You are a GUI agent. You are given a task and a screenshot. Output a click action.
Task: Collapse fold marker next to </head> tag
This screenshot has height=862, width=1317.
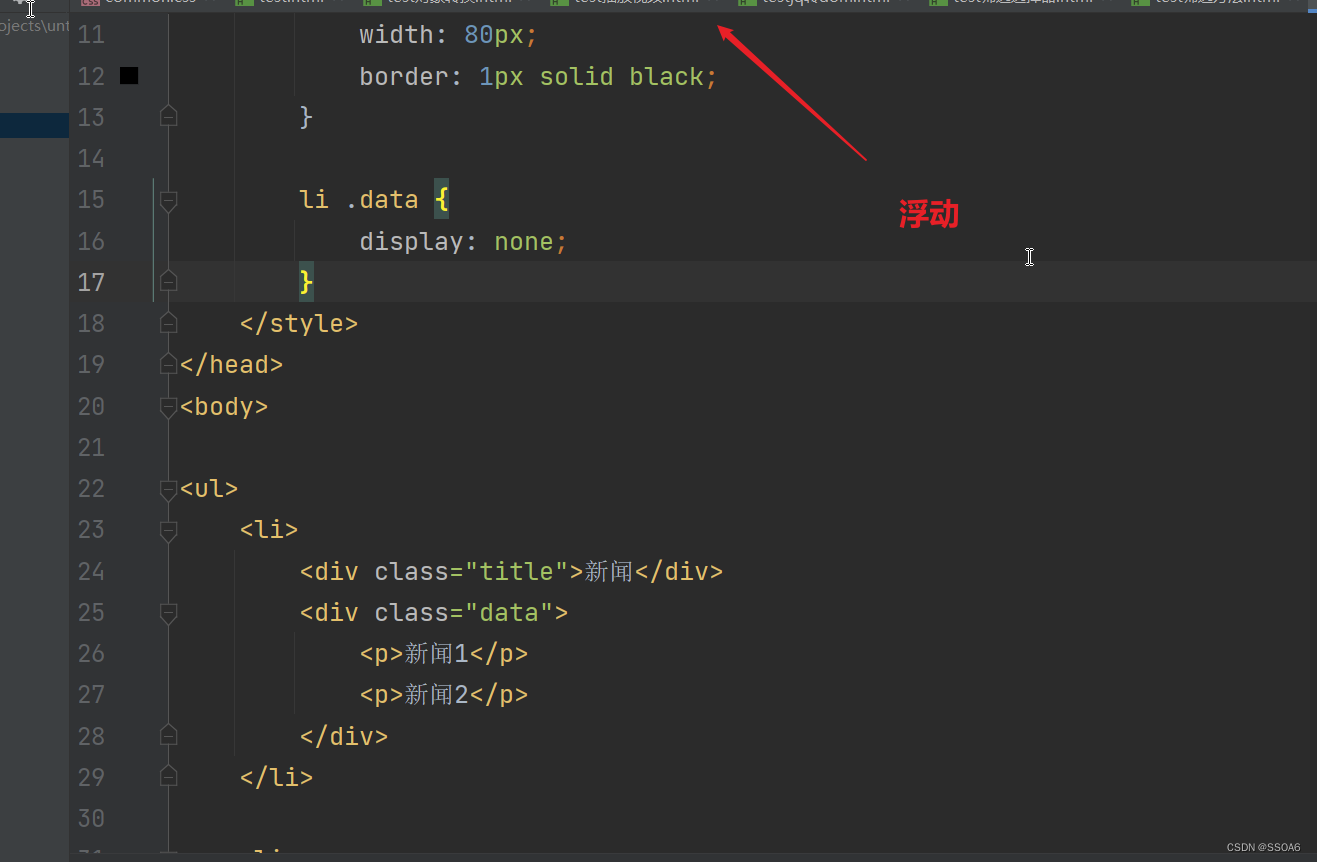168,365
